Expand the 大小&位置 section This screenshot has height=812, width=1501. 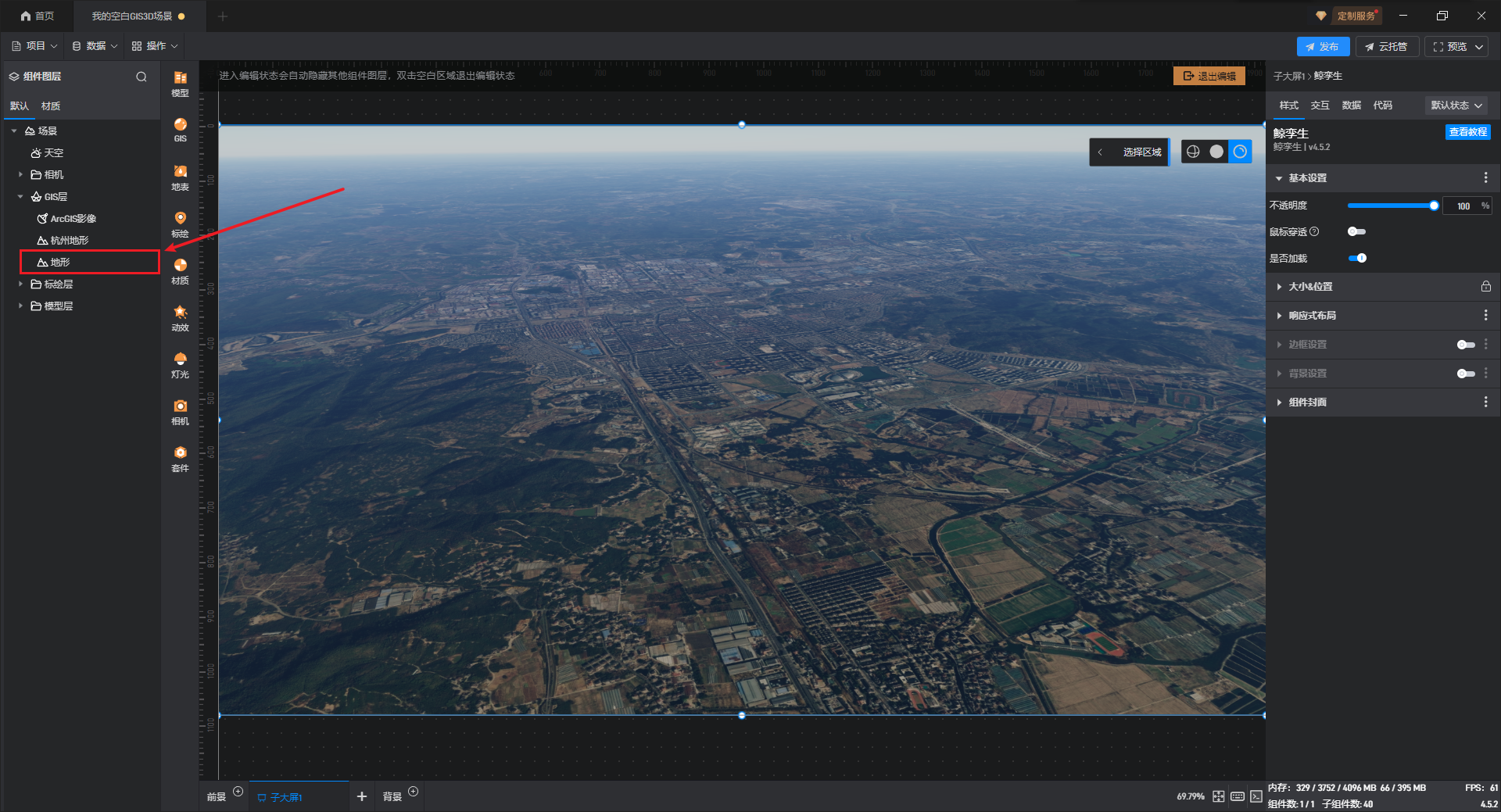click(x=1310, y=287)
